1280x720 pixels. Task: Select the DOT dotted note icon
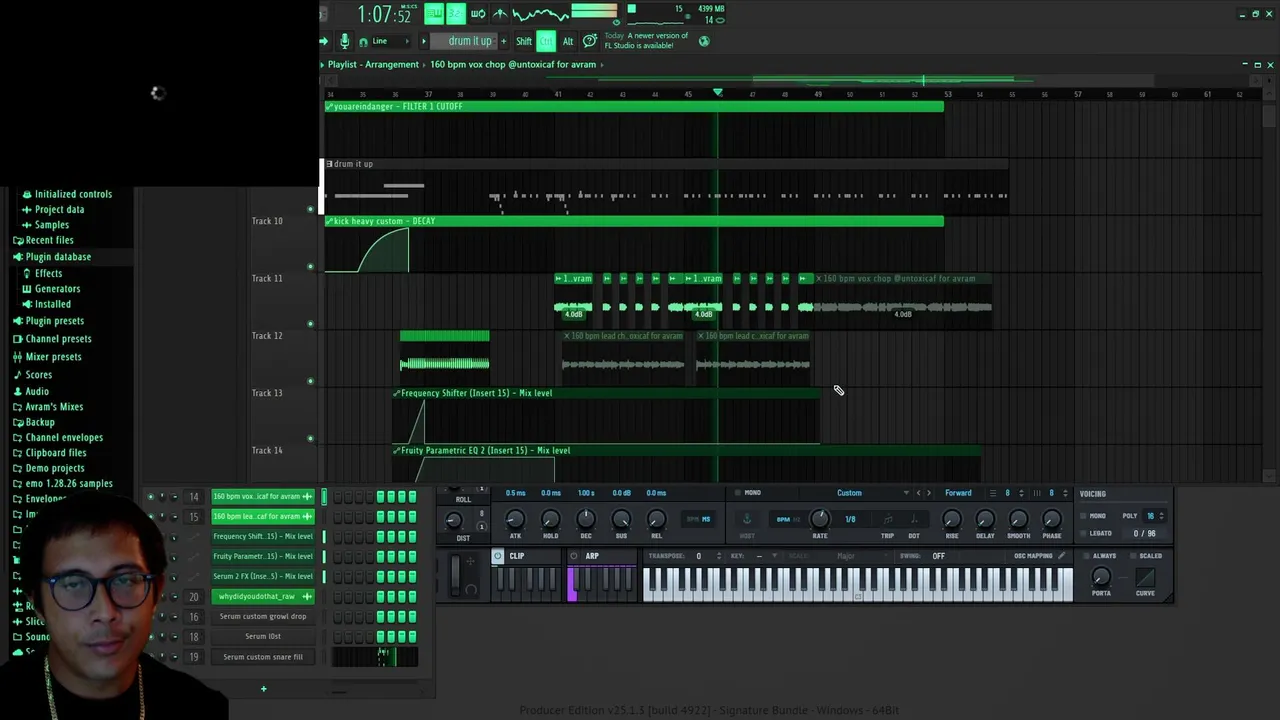(x=914, y=519)
